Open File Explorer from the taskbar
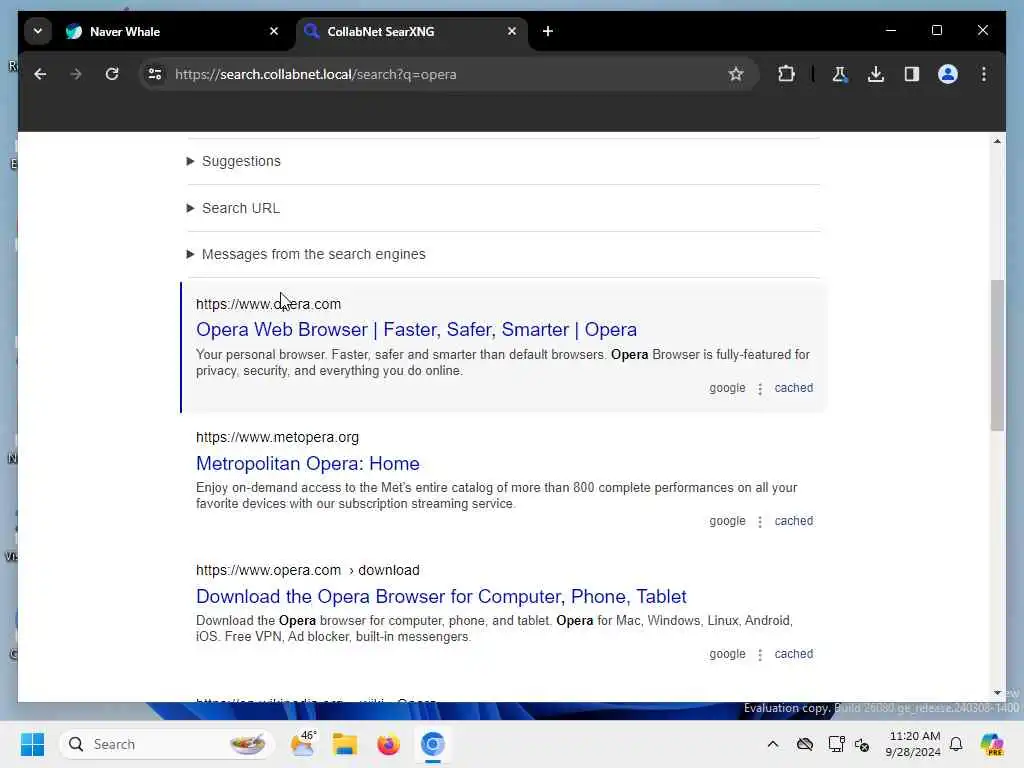The height and width of the screenshot is (768, 1024). pos(344,744)
